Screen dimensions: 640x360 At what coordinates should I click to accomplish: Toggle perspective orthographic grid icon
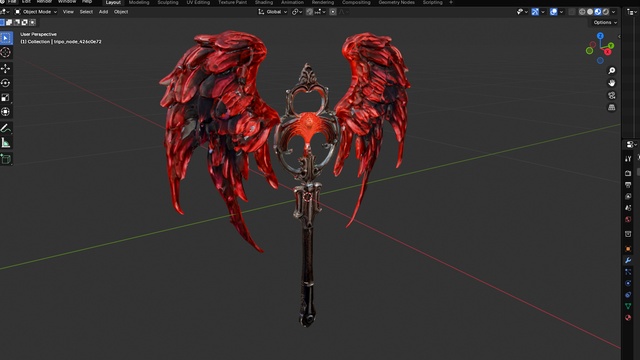611,107
